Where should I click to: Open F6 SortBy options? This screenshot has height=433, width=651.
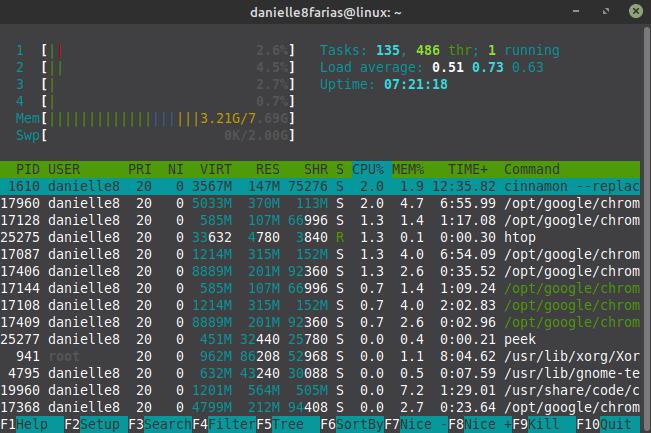click(352, 424)
